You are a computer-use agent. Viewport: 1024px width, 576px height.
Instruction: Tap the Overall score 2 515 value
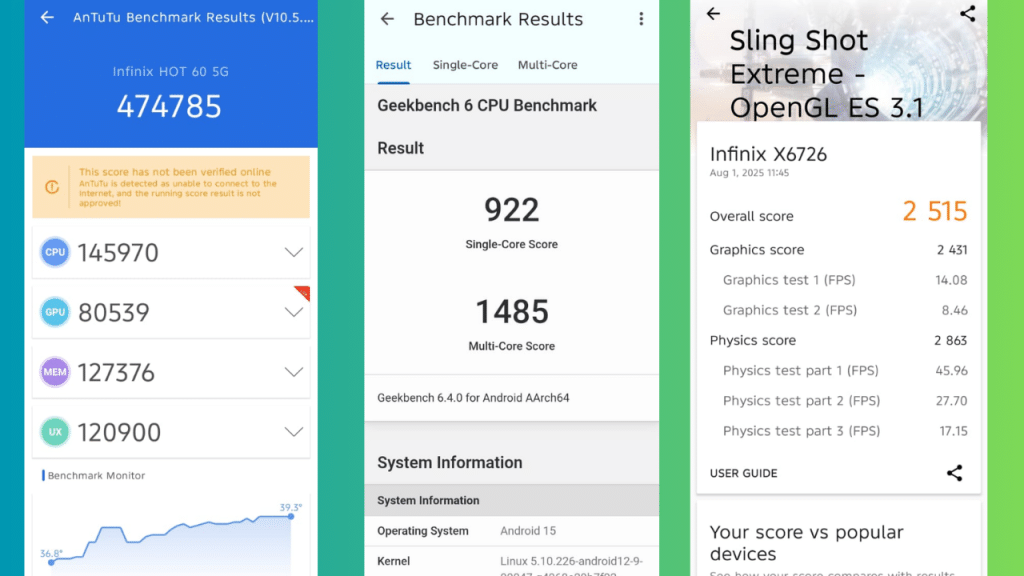(x=935, y=211)
